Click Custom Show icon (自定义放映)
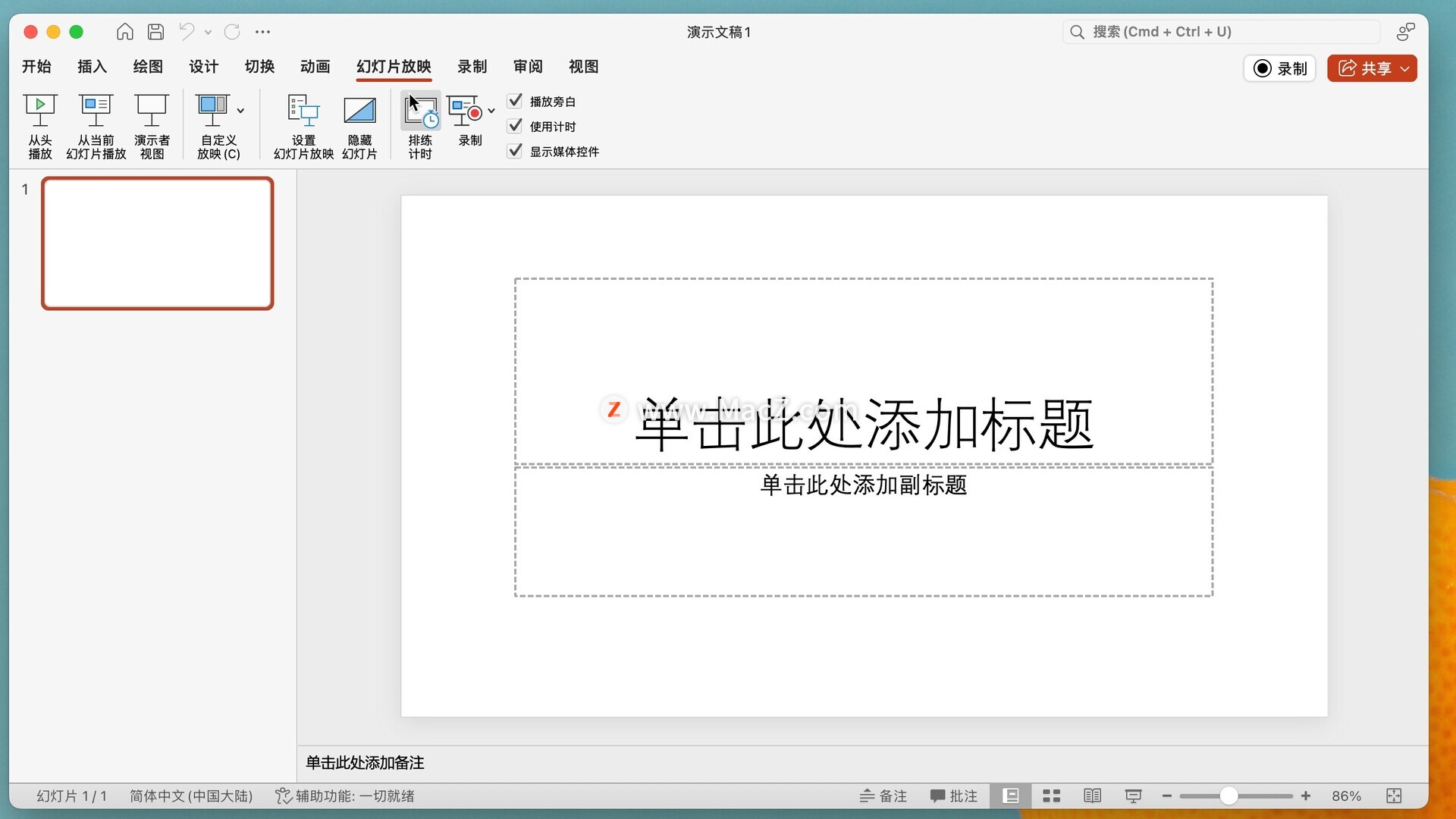The image size is (1456, 819). pos(213,111)
